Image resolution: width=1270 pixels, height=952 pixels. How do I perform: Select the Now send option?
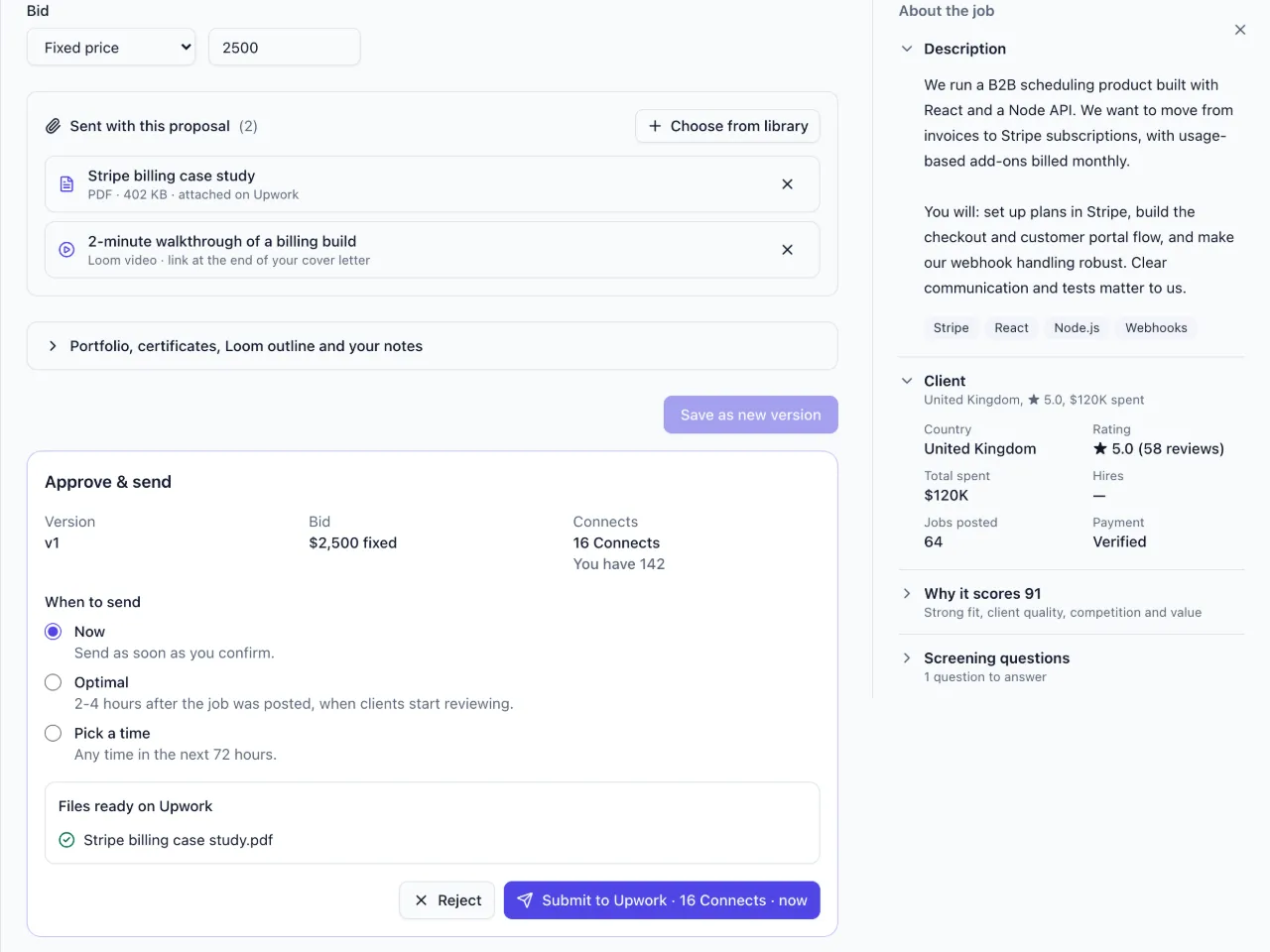[54, 632]
